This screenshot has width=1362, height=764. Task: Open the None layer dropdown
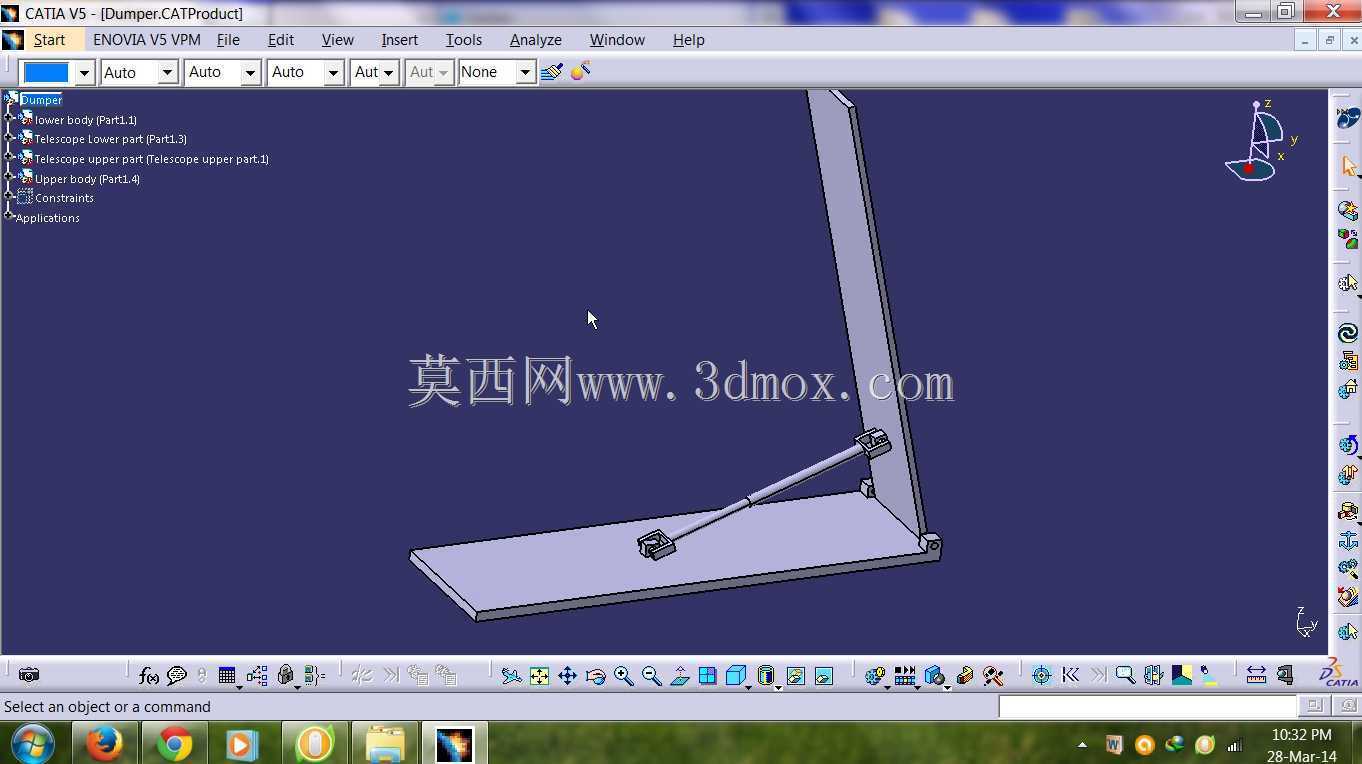[524, 72]
